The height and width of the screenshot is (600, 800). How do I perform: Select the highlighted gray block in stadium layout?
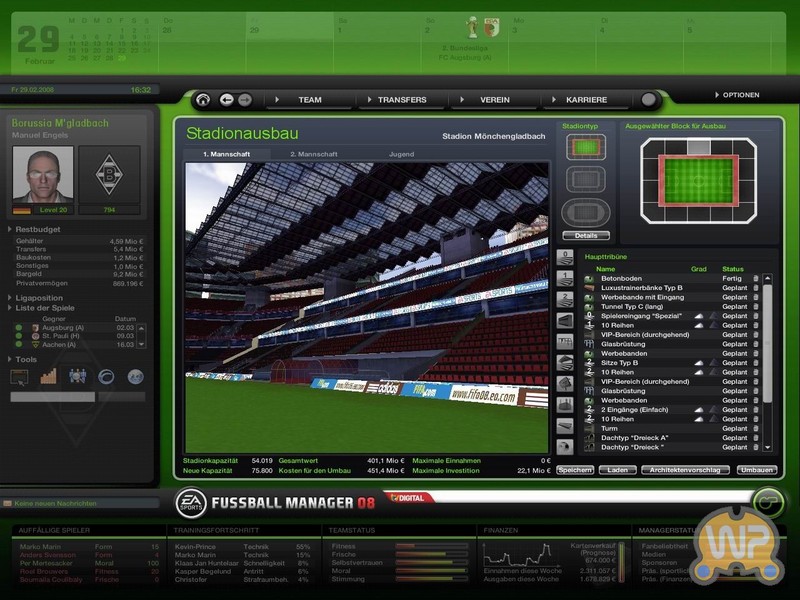click(698, 147)
